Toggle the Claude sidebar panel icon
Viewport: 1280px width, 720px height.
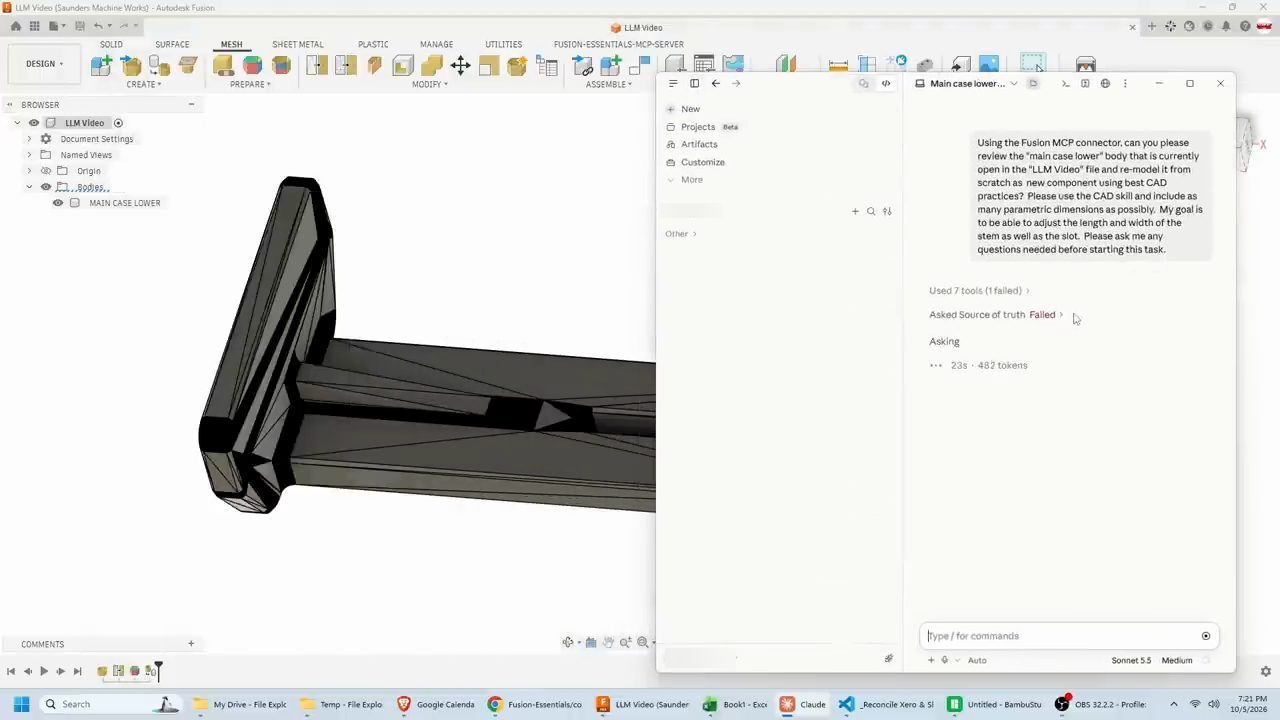[x=694, y=83]
